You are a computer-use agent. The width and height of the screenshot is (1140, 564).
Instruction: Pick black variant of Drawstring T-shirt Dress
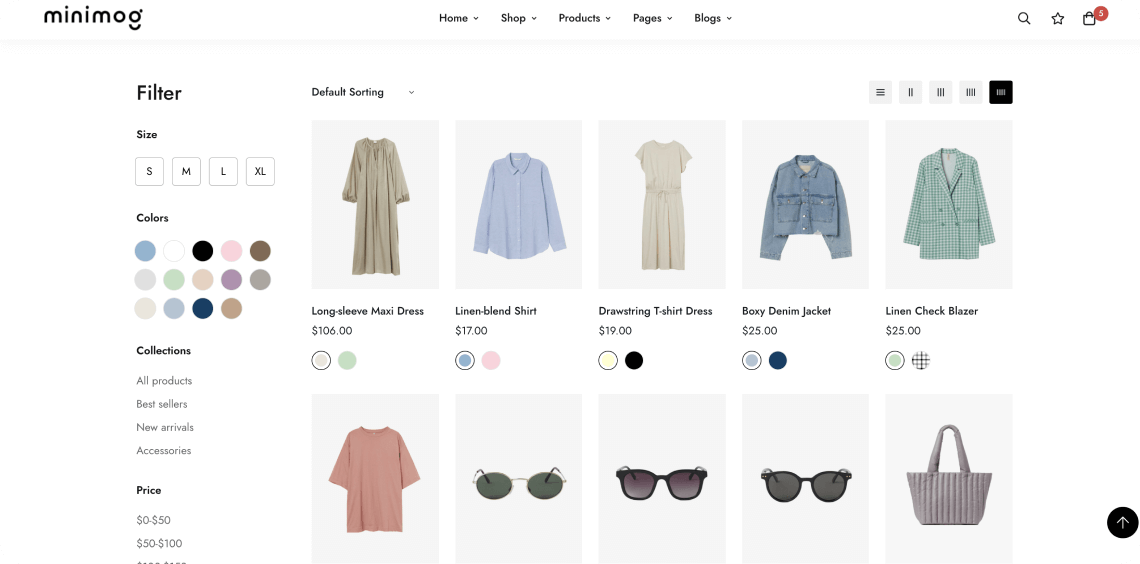pos(634,360)
